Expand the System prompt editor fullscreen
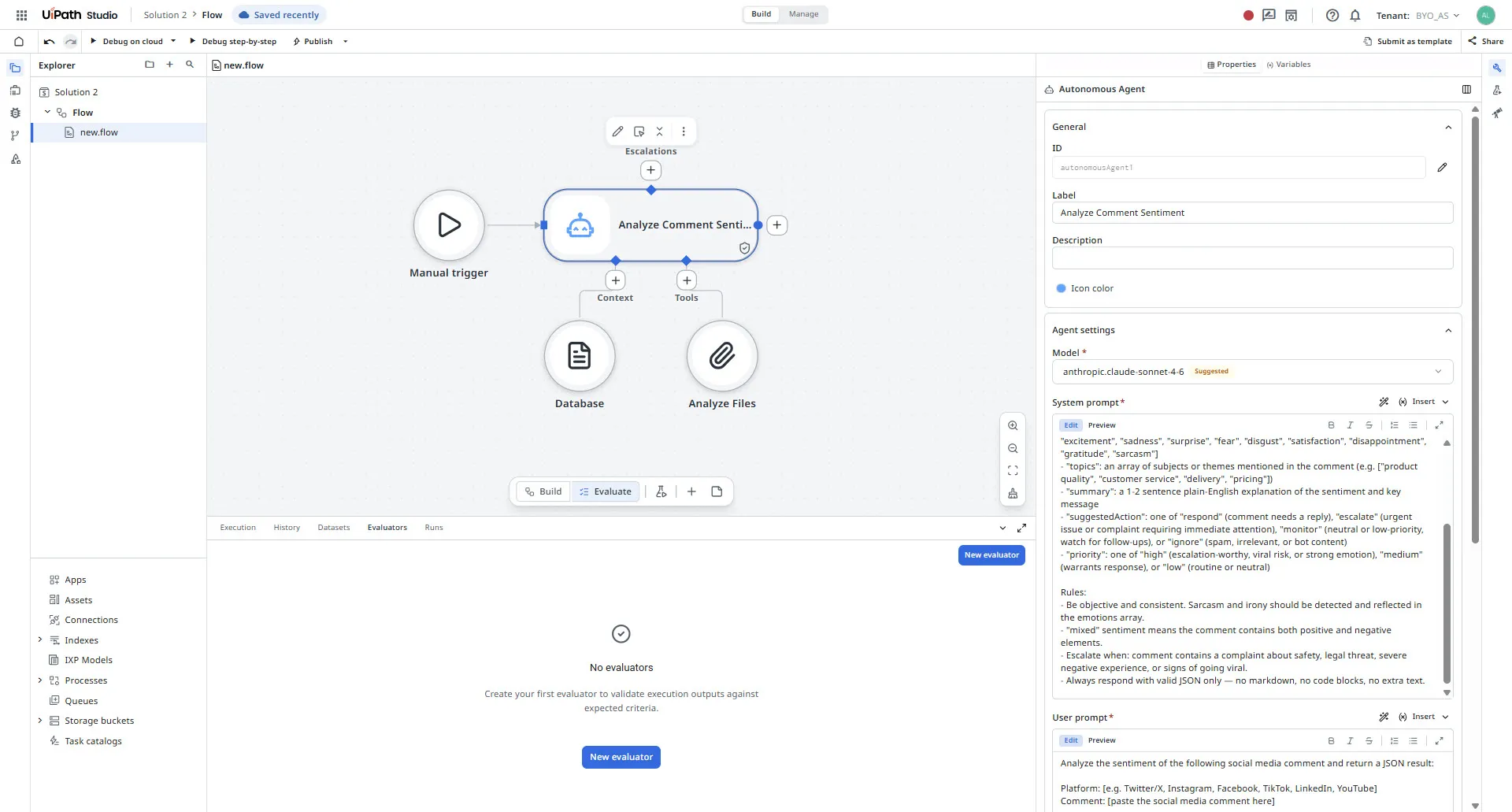 click(x=1439, y=425)
